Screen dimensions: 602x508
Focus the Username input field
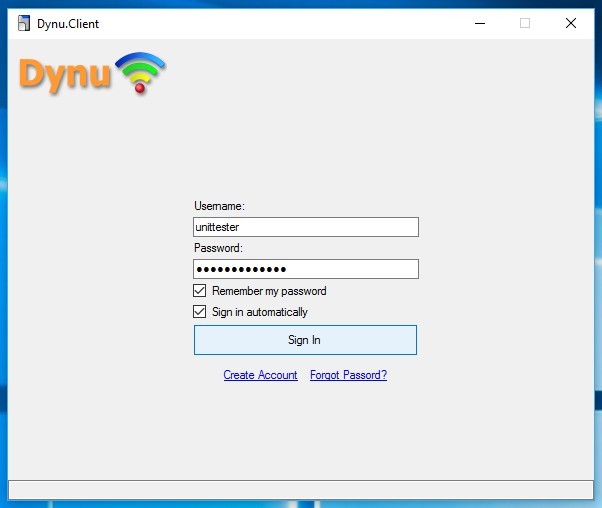click(306, 227)
